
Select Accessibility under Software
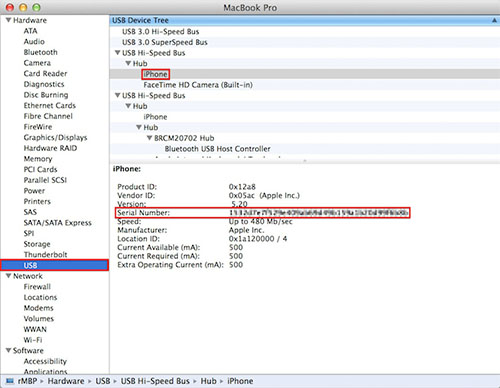(x=45, y=361)
